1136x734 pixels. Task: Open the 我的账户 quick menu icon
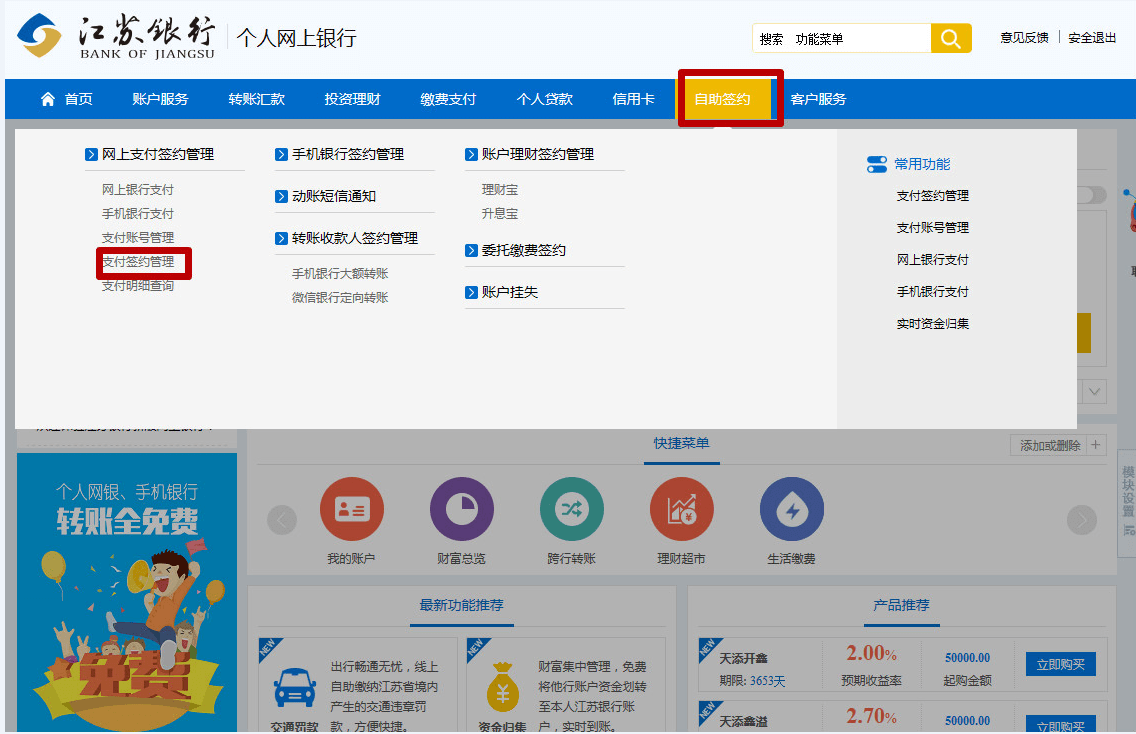point(351,510)
